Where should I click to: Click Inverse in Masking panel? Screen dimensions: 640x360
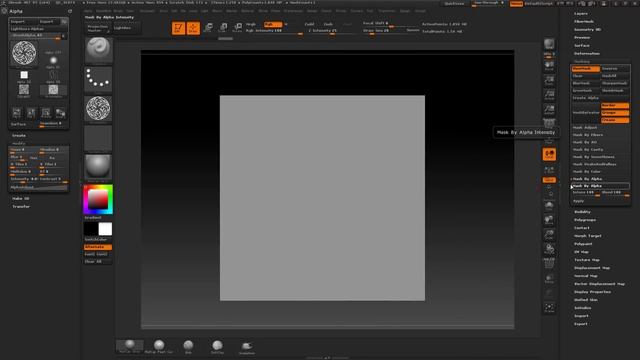click(615, 69)
